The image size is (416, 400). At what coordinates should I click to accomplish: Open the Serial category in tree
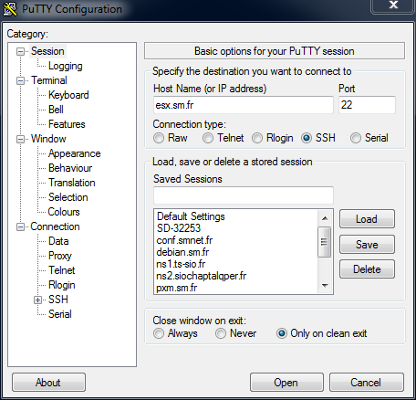pos(60,314)
